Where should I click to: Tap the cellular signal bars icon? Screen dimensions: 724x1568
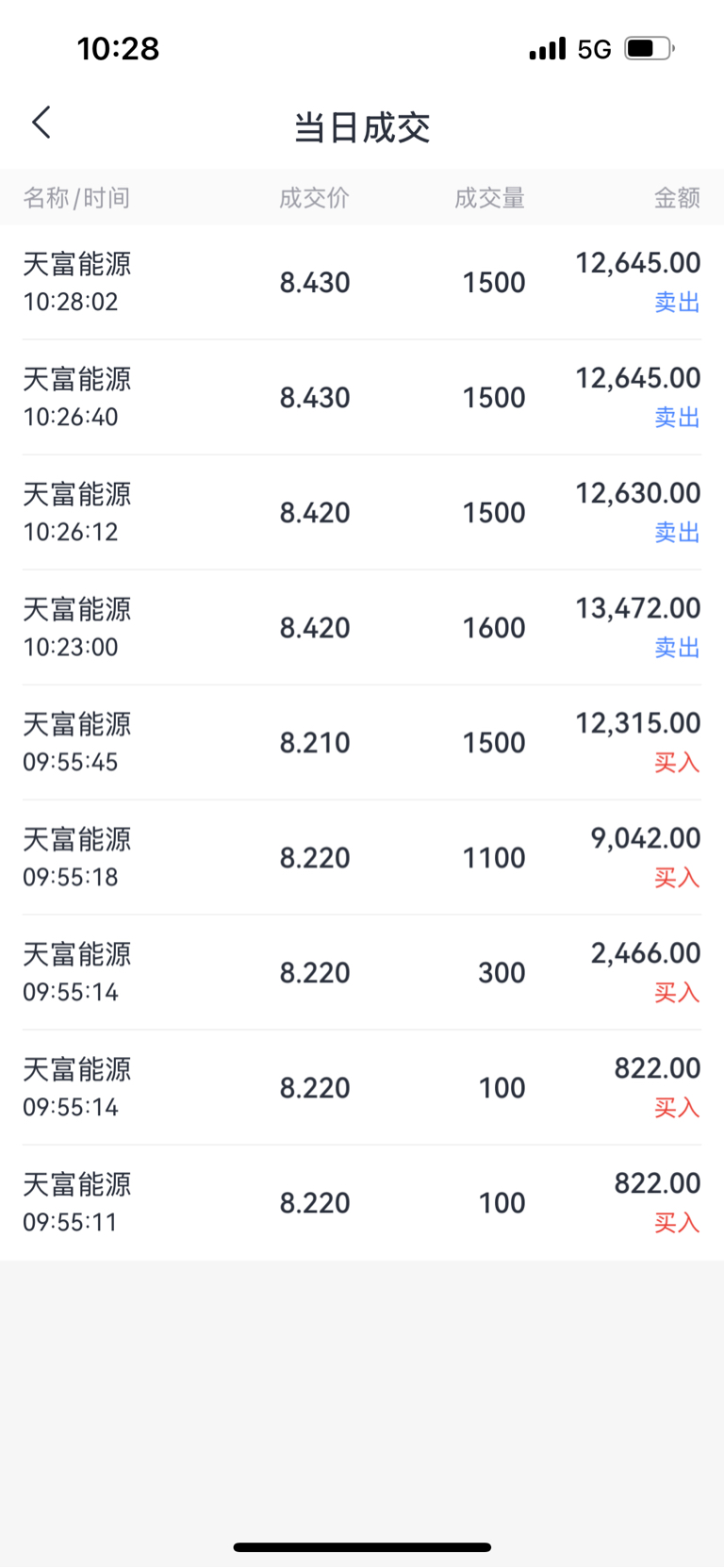(x=548, y=48)
